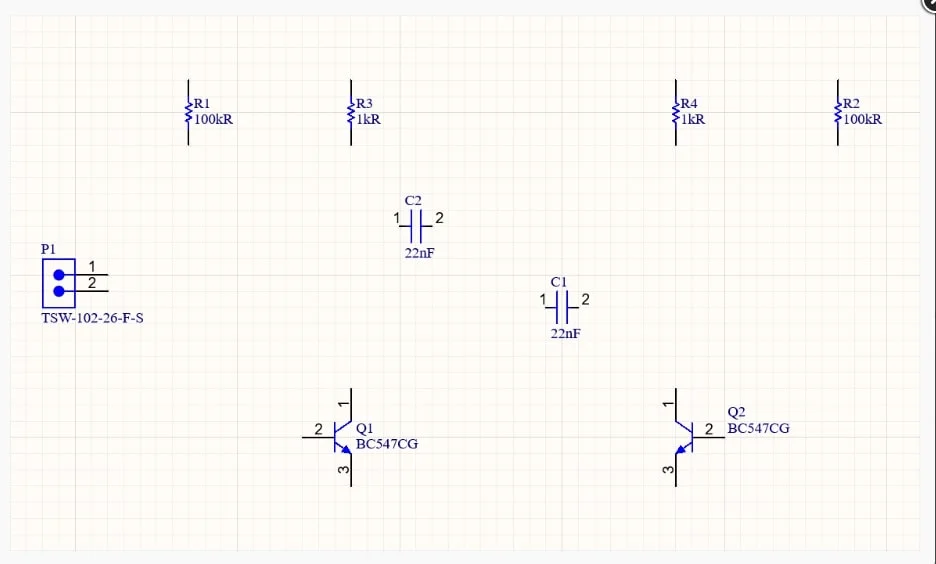
Task: Close the view with the corner X button
Action: coord(928,5)
